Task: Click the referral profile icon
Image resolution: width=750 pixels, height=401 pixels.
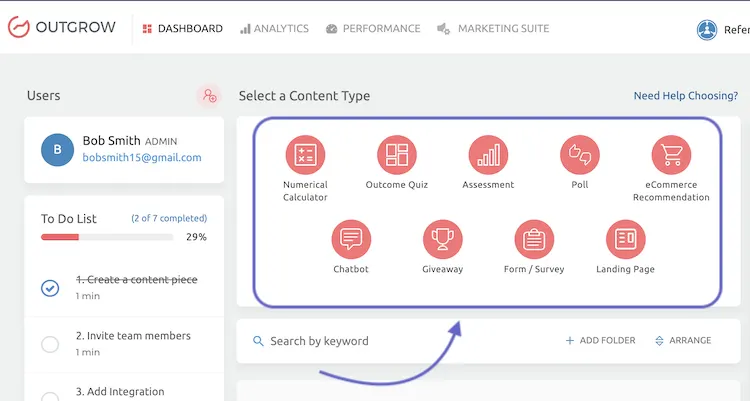Action: (706, 30)
